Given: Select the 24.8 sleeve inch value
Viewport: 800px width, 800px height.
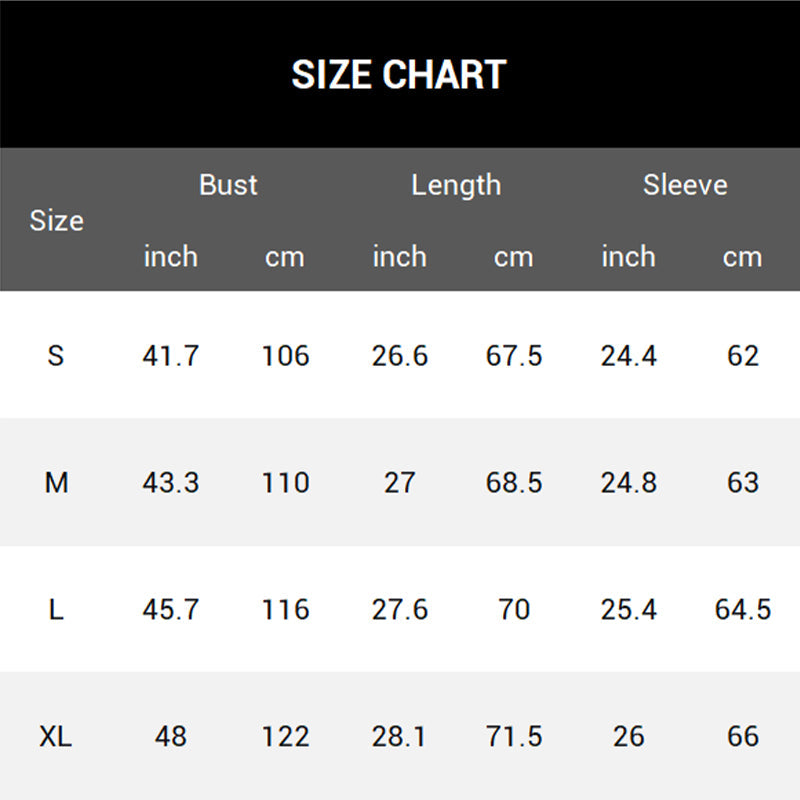Looking at the screenshot, I should 628,482.
